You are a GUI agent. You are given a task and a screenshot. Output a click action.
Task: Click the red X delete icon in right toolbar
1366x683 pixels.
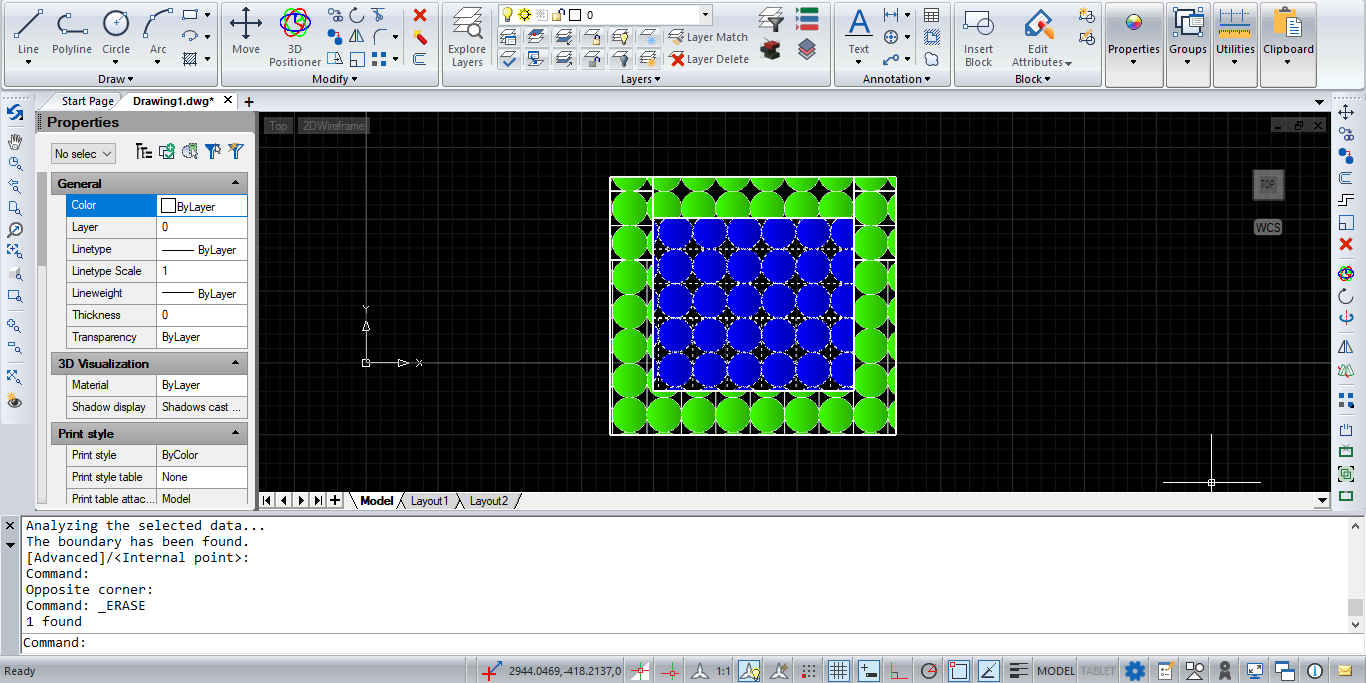[x=1346, y=244]
